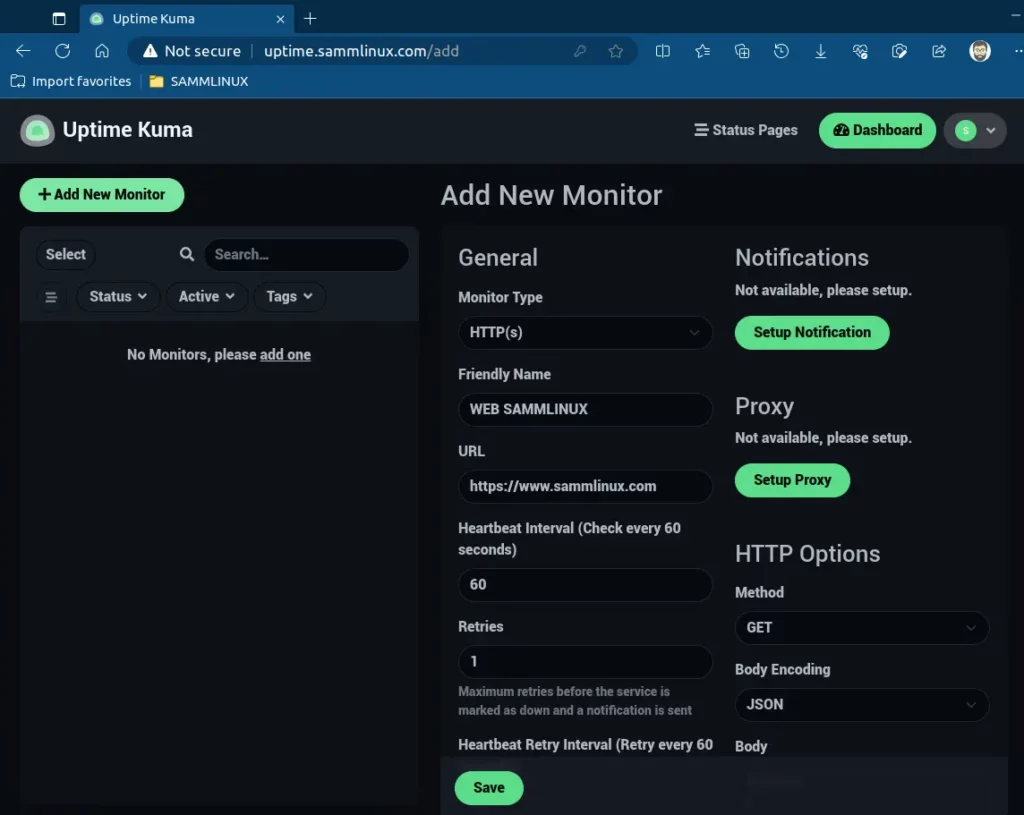The width and height of the screenshot is (1024, 815).
Task: Open SAMMLINUX favorites folder
Action: tap(199, 82)
